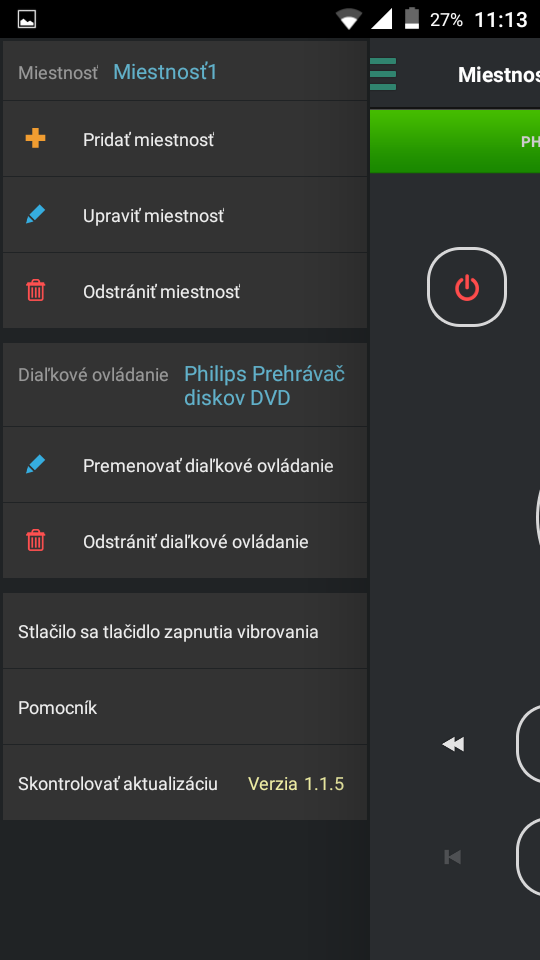Tap the rewind double-arrow button

tap(453, 744)
